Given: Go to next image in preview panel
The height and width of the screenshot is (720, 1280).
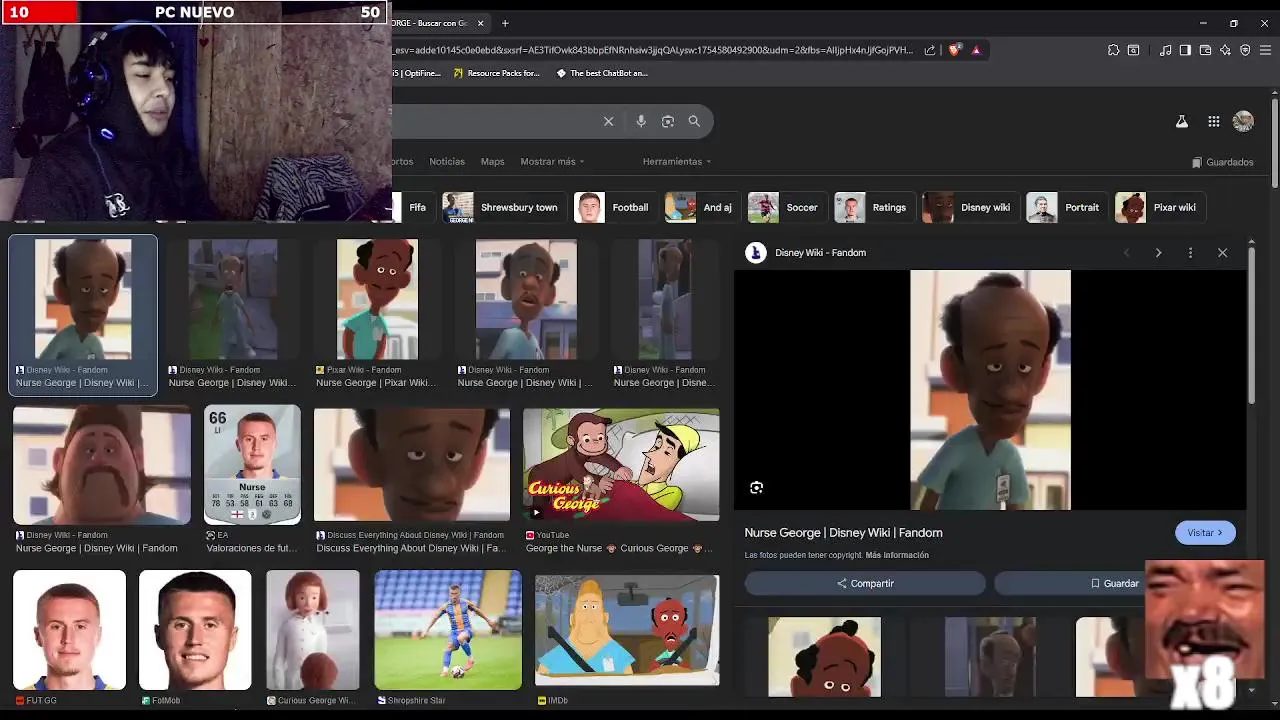Looking at the screenshot, I should pos(1158,253).
